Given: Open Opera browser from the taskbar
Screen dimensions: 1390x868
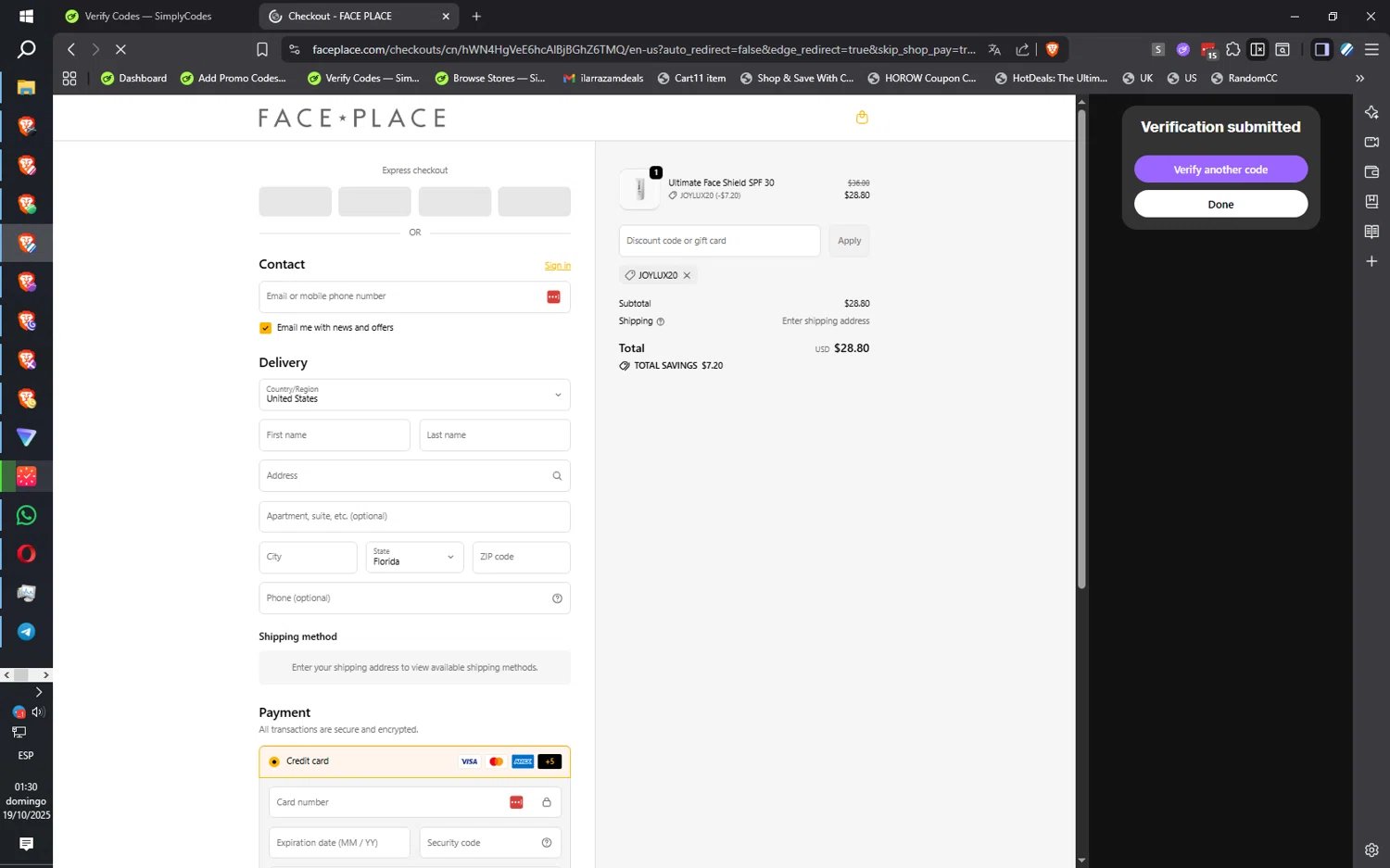Looking at the screenshot, I should click(26, 554).
